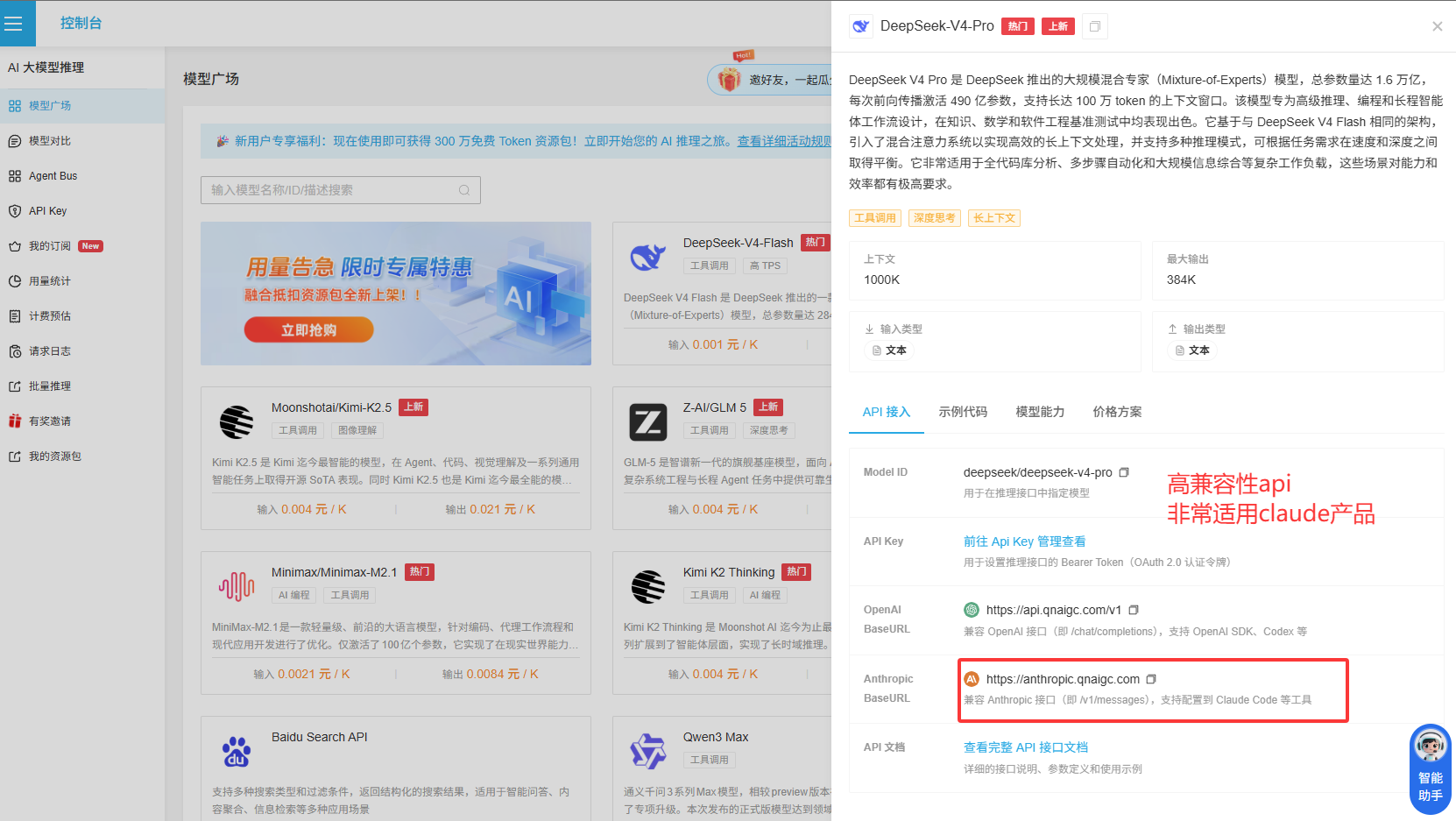Open the 模型对比 sidebar icon
Image resolution: width=1456 pixels, height=821 pixels.
15,141
